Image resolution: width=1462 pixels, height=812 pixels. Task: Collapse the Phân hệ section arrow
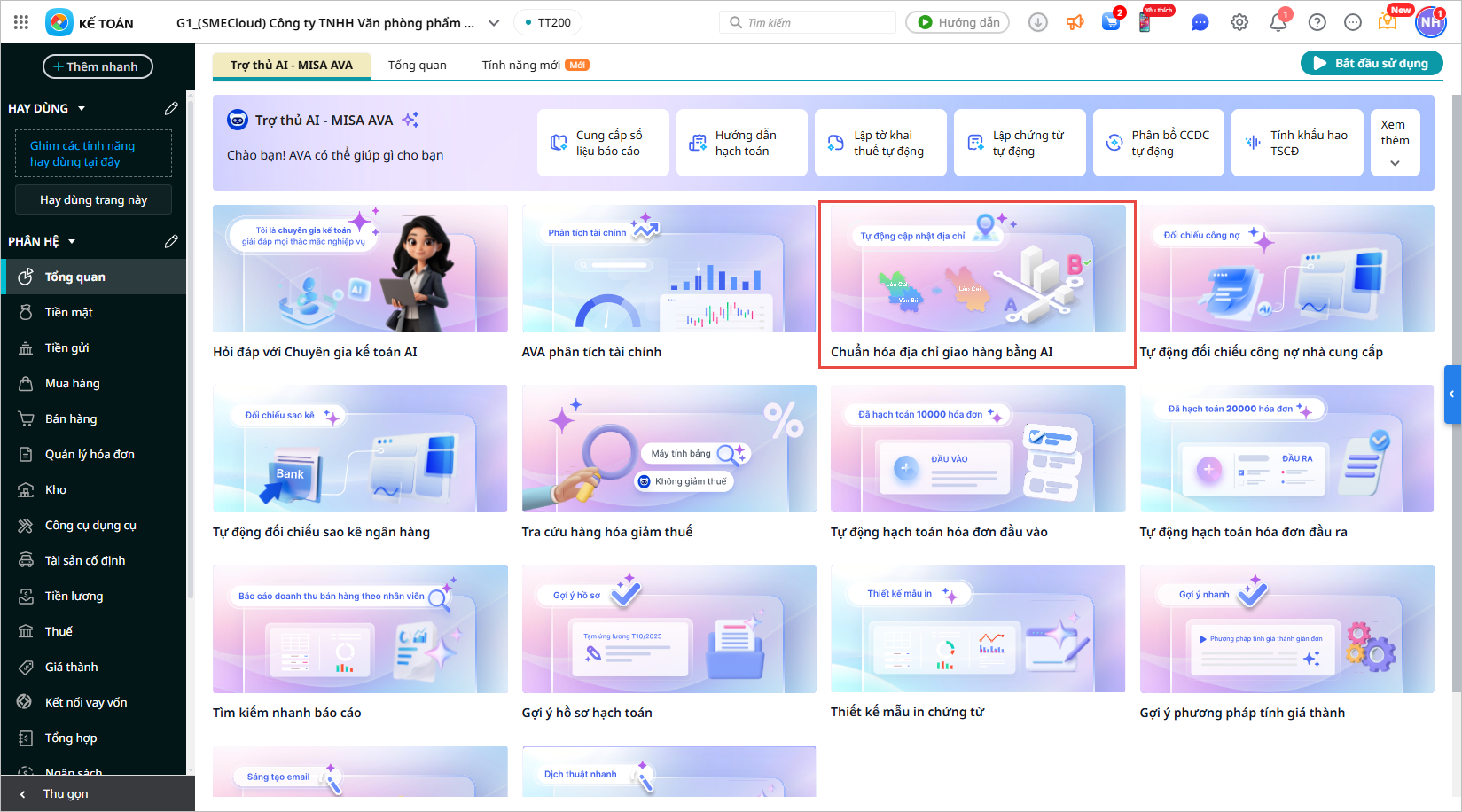[x=72, y=241]
